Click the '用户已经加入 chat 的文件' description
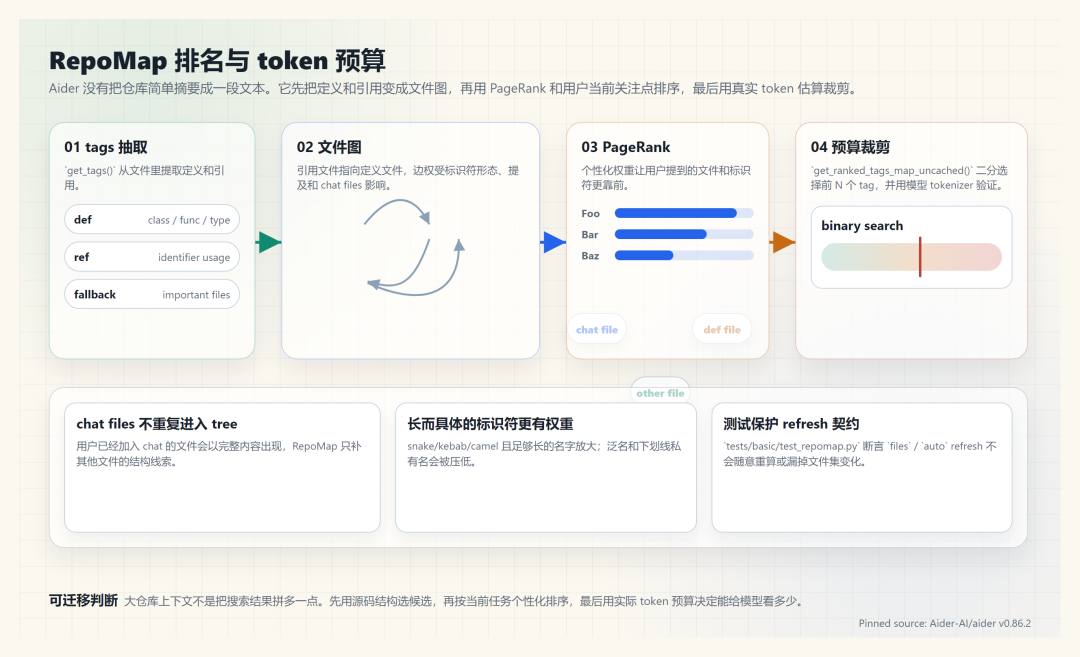The width and height of the screenshot is (1080, 657). [x=218, y=454]
